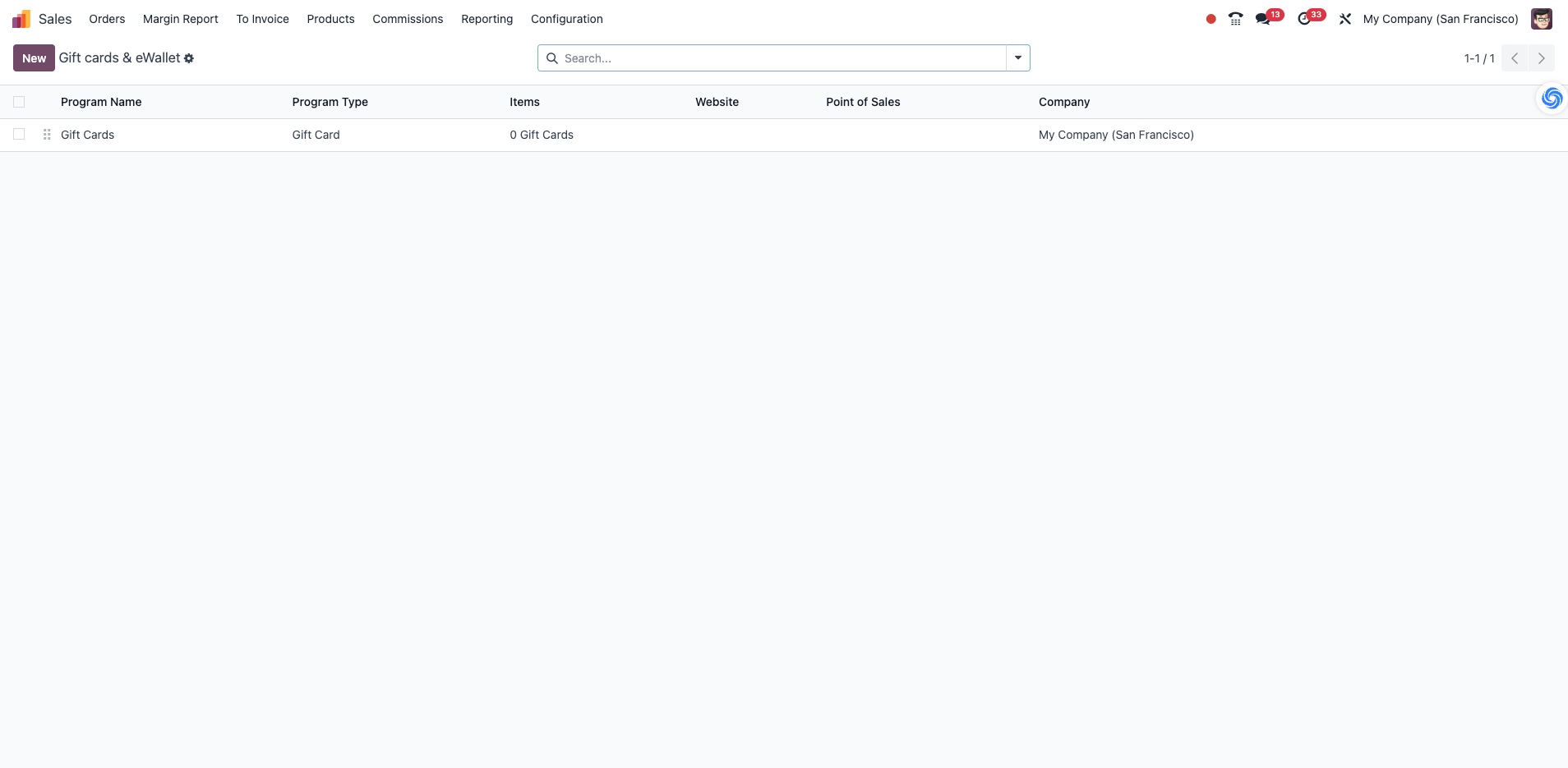Open the To Invoice menu
The height and width of the screenshot is (768, 1568).
click(x=262, y=19)
